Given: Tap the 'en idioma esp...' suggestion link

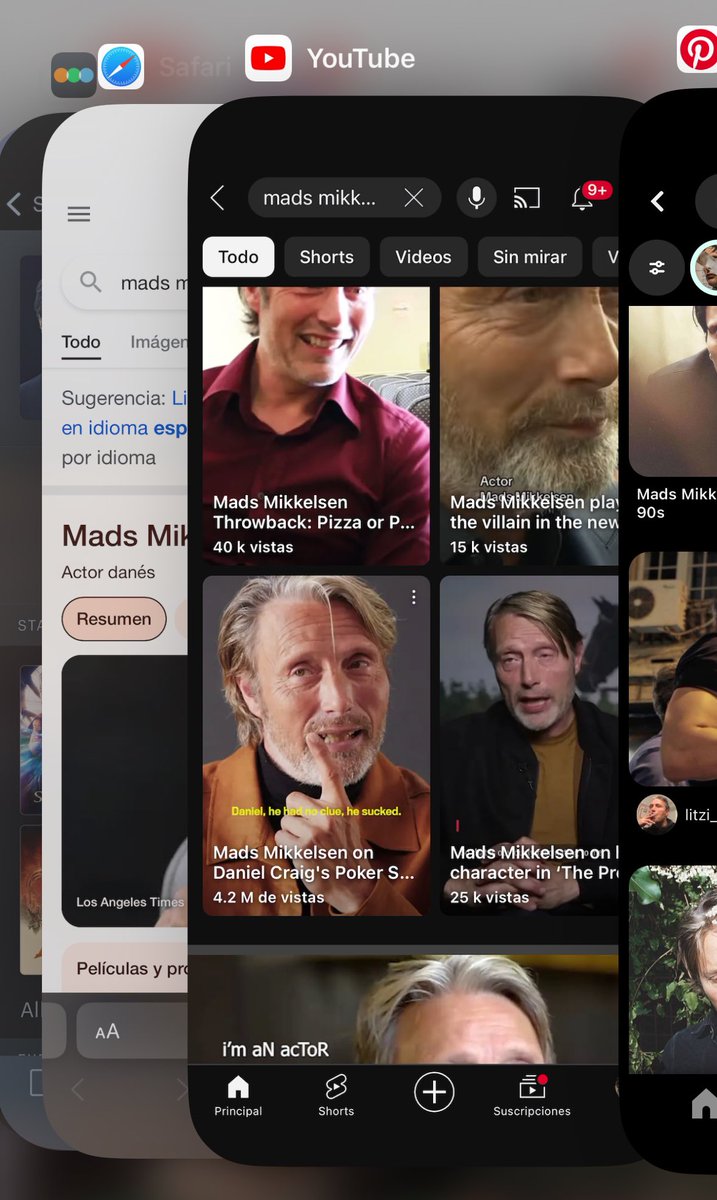Looking at the screenshot, I should coord(124,427).
